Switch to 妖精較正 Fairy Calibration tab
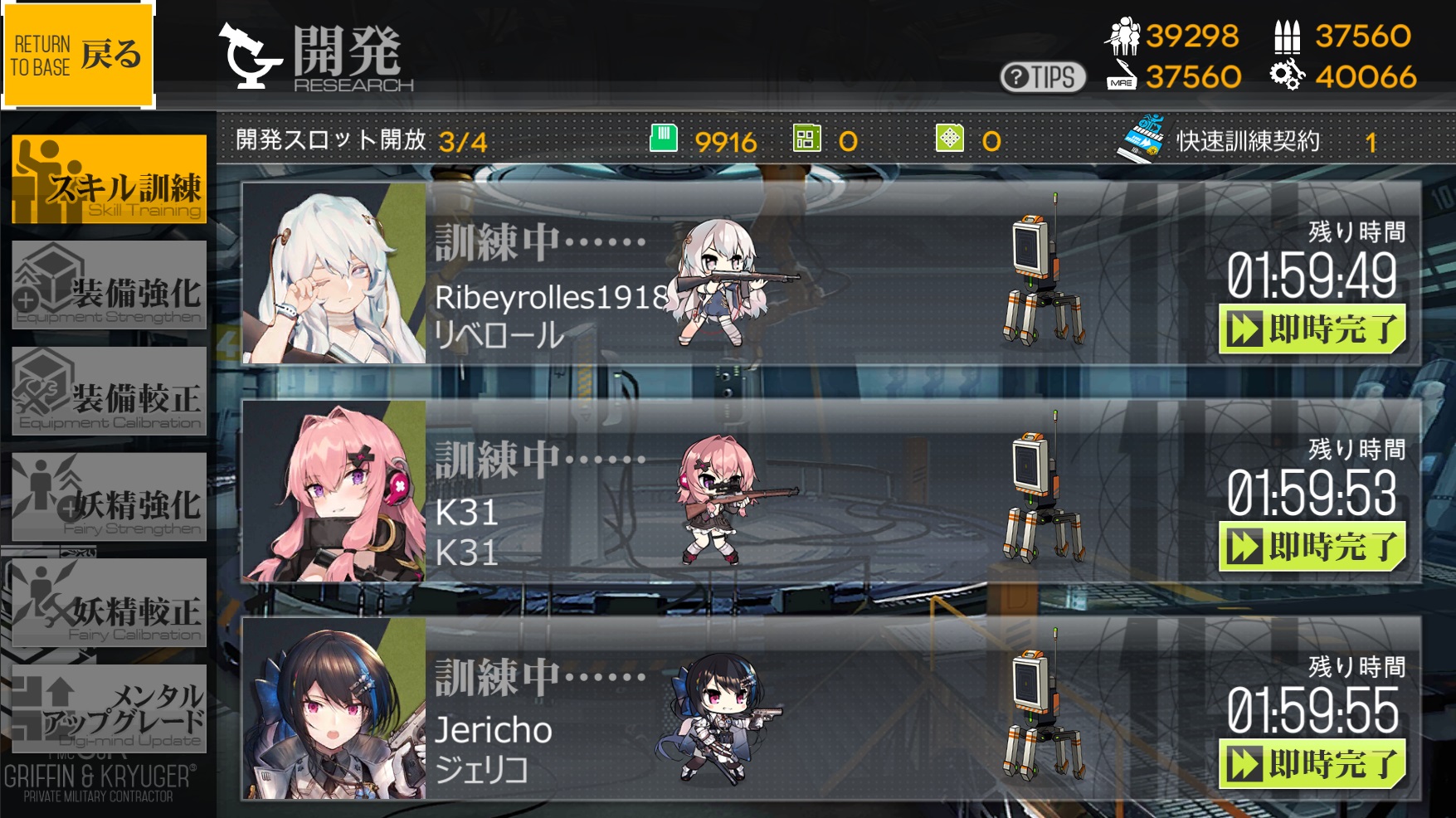This screenshot has width=1456, height=818. coord(109,602)
